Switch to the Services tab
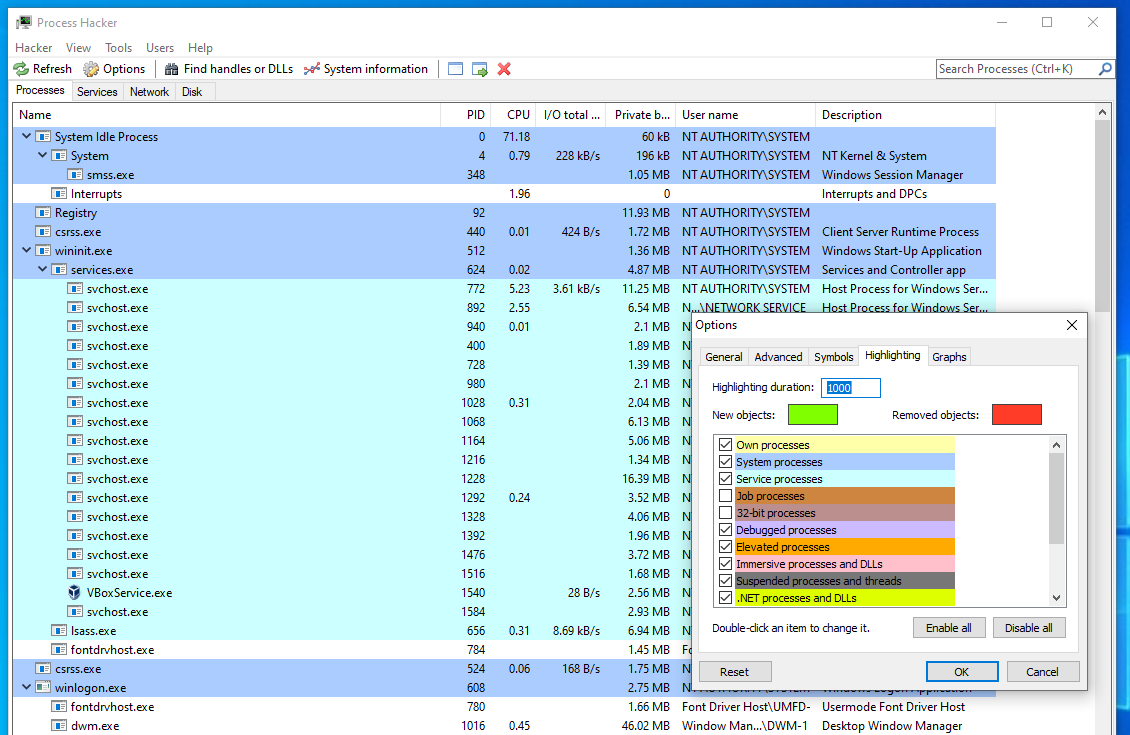 pyautogui.click(x=97, y=92)
